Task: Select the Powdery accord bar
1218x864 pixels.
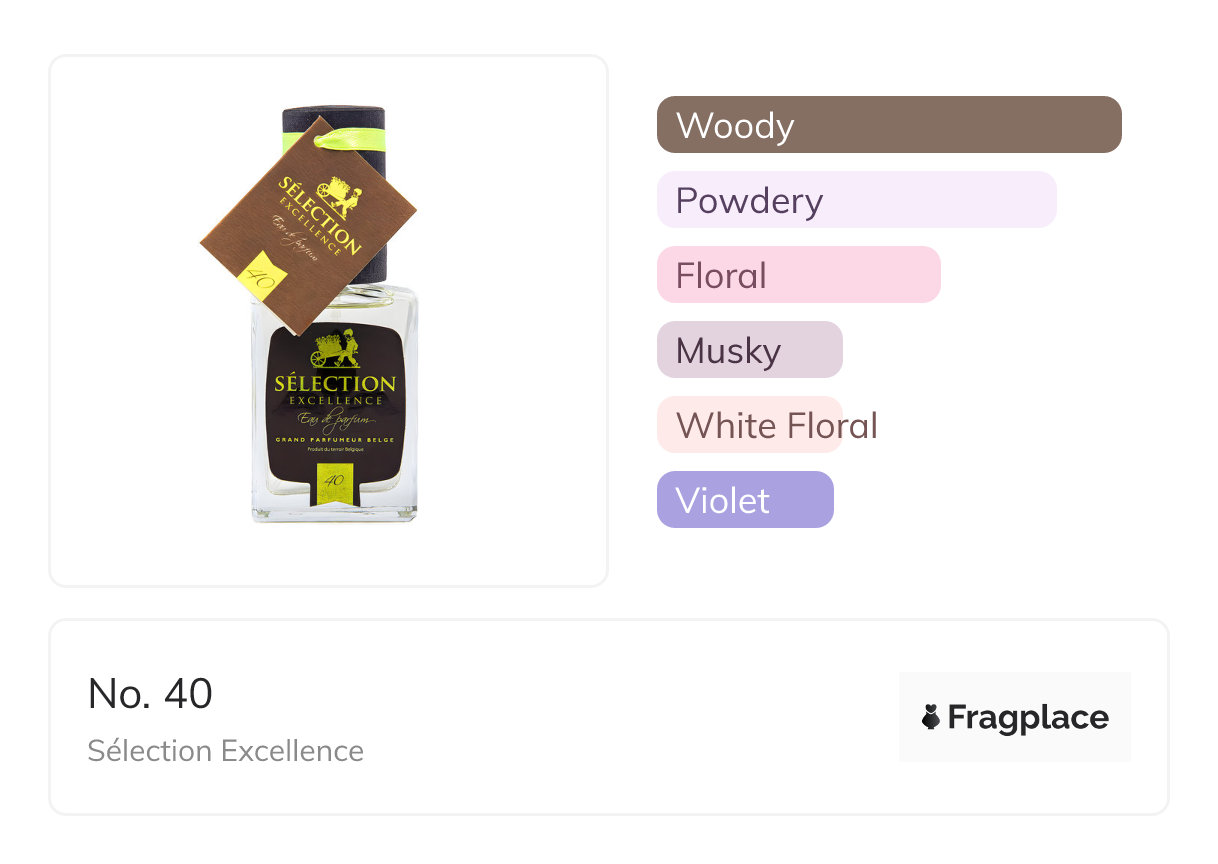Action: click(856, 200)
